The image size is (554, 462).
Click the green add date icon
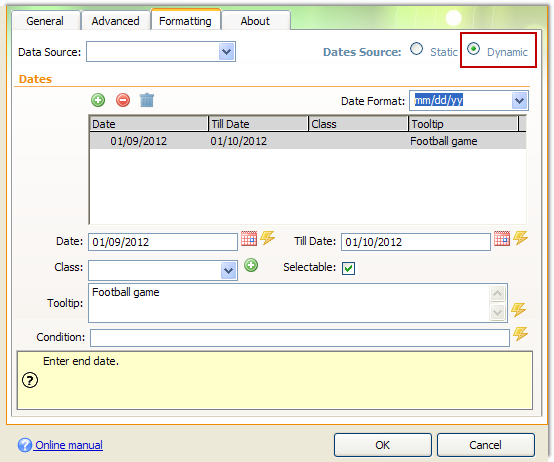98,100
